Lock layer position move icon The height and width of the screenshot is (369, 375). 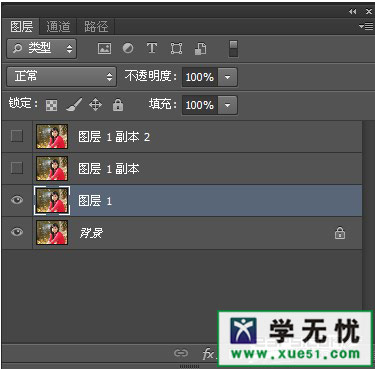[95, 105]
